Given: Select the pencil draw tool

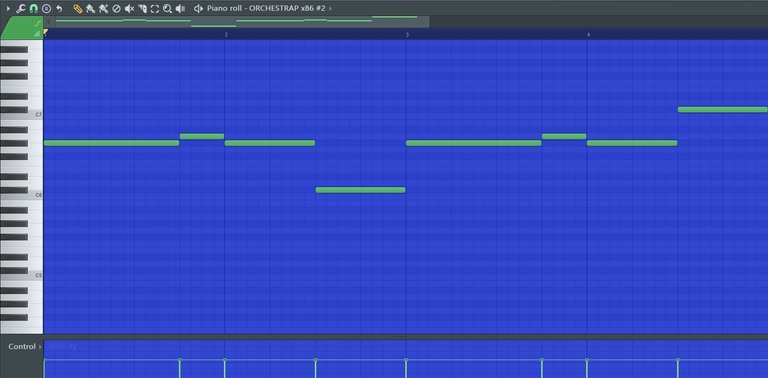Looking at the screenshot, I should point(77,8).
